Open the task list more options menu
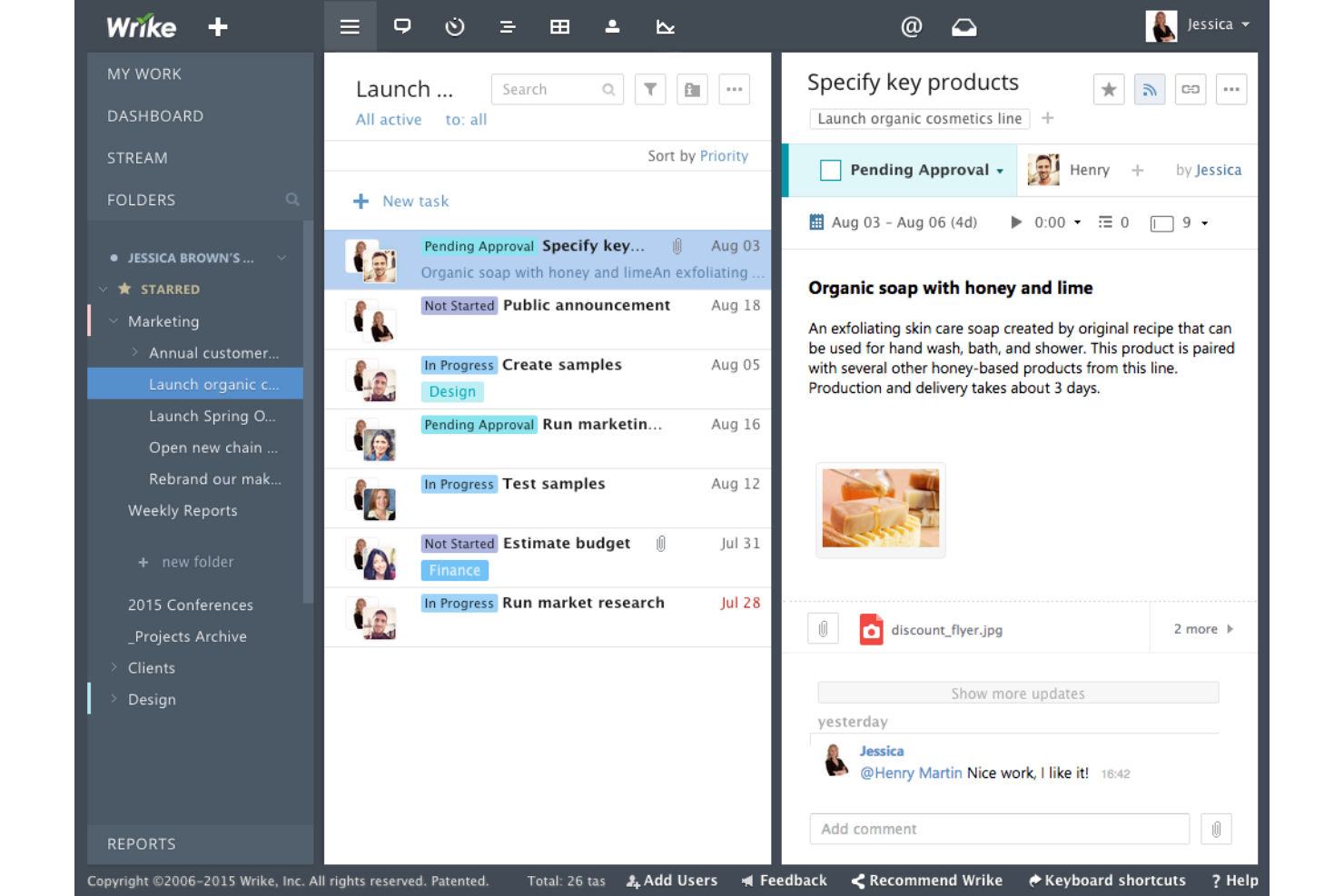Viewport: 1344px width, 896px height. click(735, 89)
